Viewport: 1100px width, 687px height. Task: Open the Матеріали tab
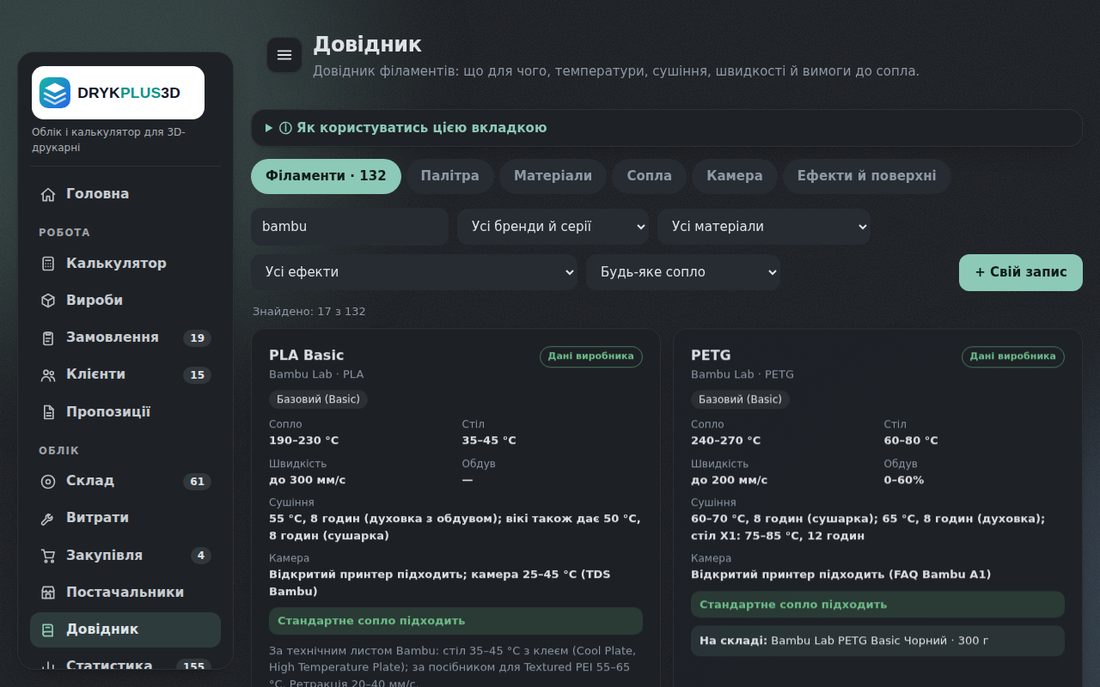[553, 176]
